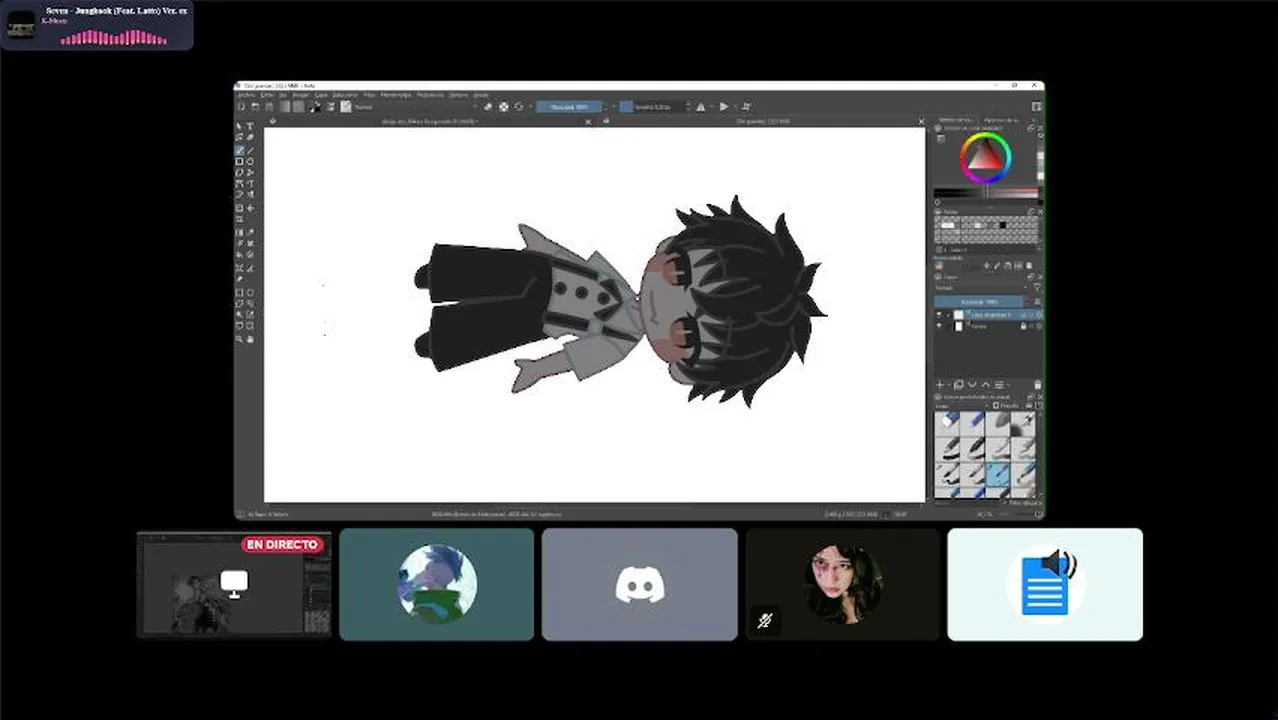The image size is (1278, 720).
Task: Select the Rectangle shape tool
Action: (239, 161)
